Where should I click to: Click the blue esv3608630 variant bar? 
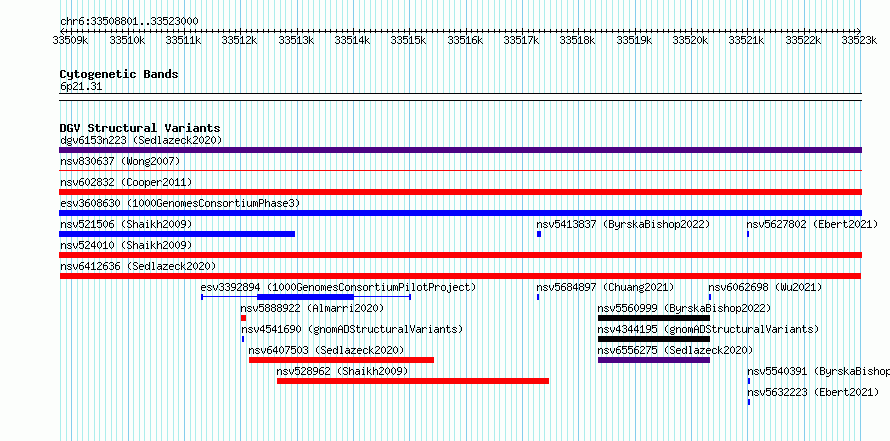click(x=460, y=213)
